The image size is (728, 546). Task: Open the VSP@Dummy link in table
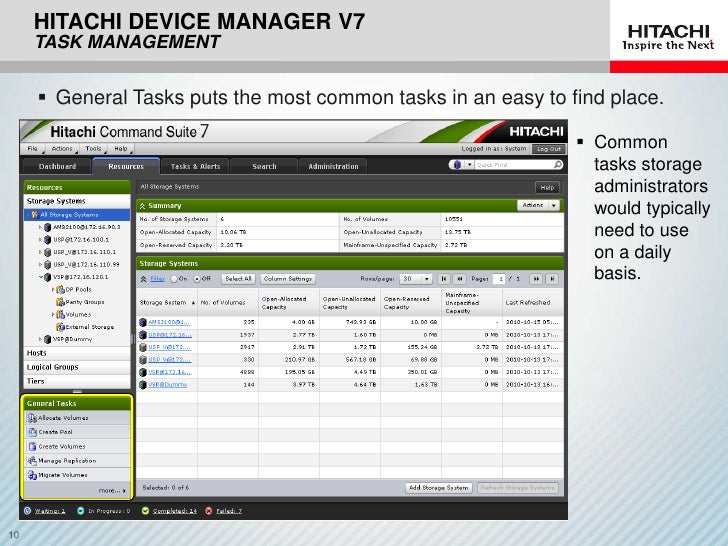[x=168, y=384]
